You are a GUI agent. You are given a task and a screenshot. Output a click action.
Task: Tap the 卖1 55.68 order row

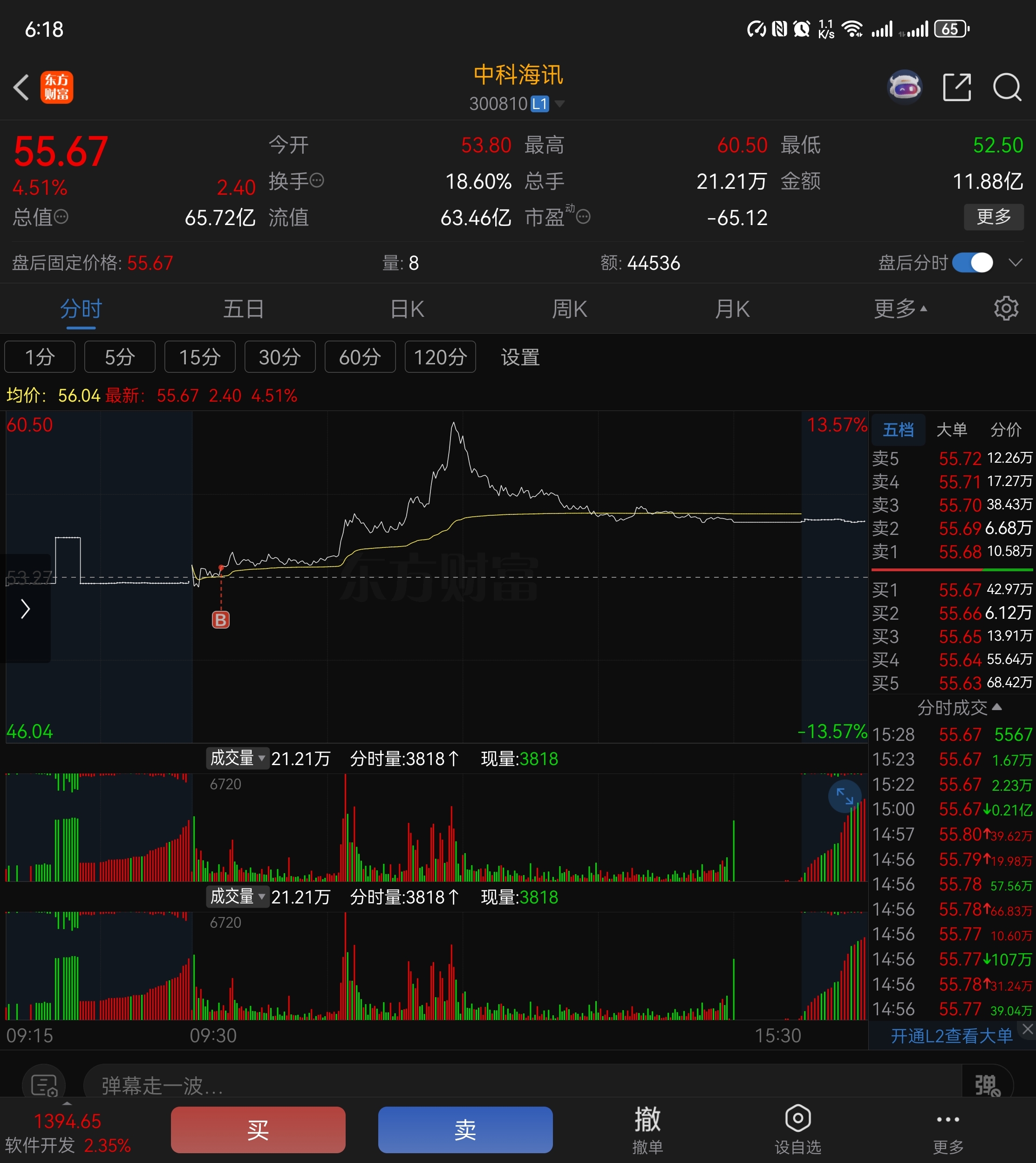tap(952, 552)
